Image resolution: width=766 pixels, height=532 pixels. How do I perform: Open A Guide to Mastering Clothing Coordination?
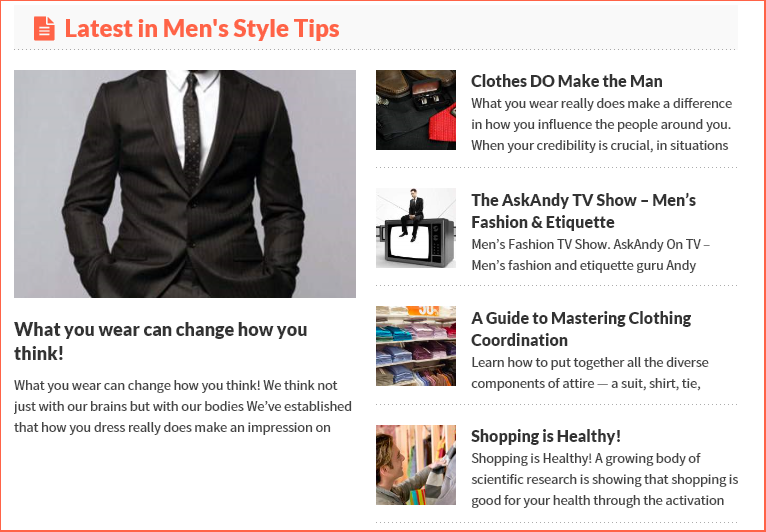tap(581, 329)
